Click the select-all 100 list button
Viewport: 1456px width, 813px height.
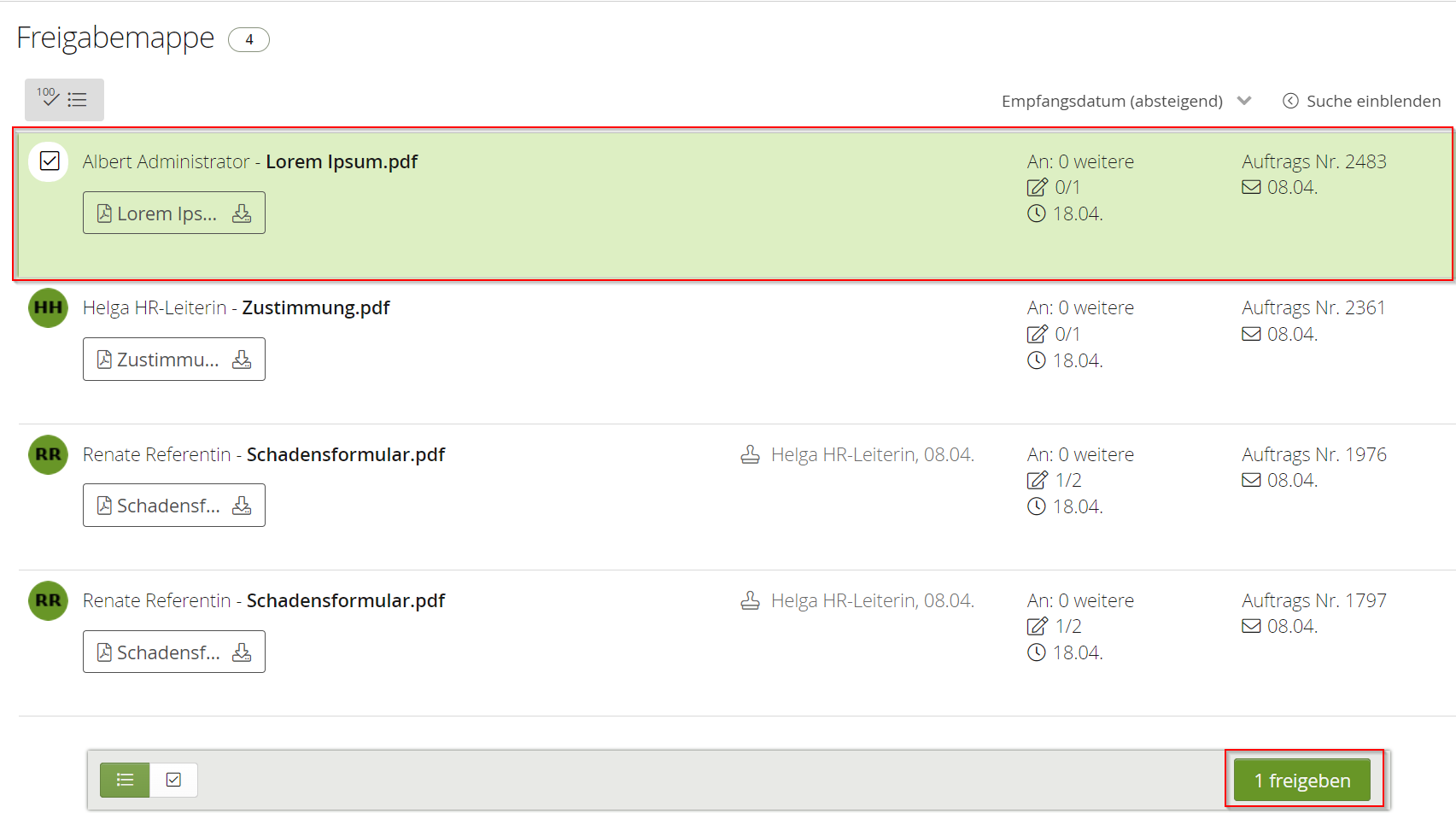pos(64,99)
